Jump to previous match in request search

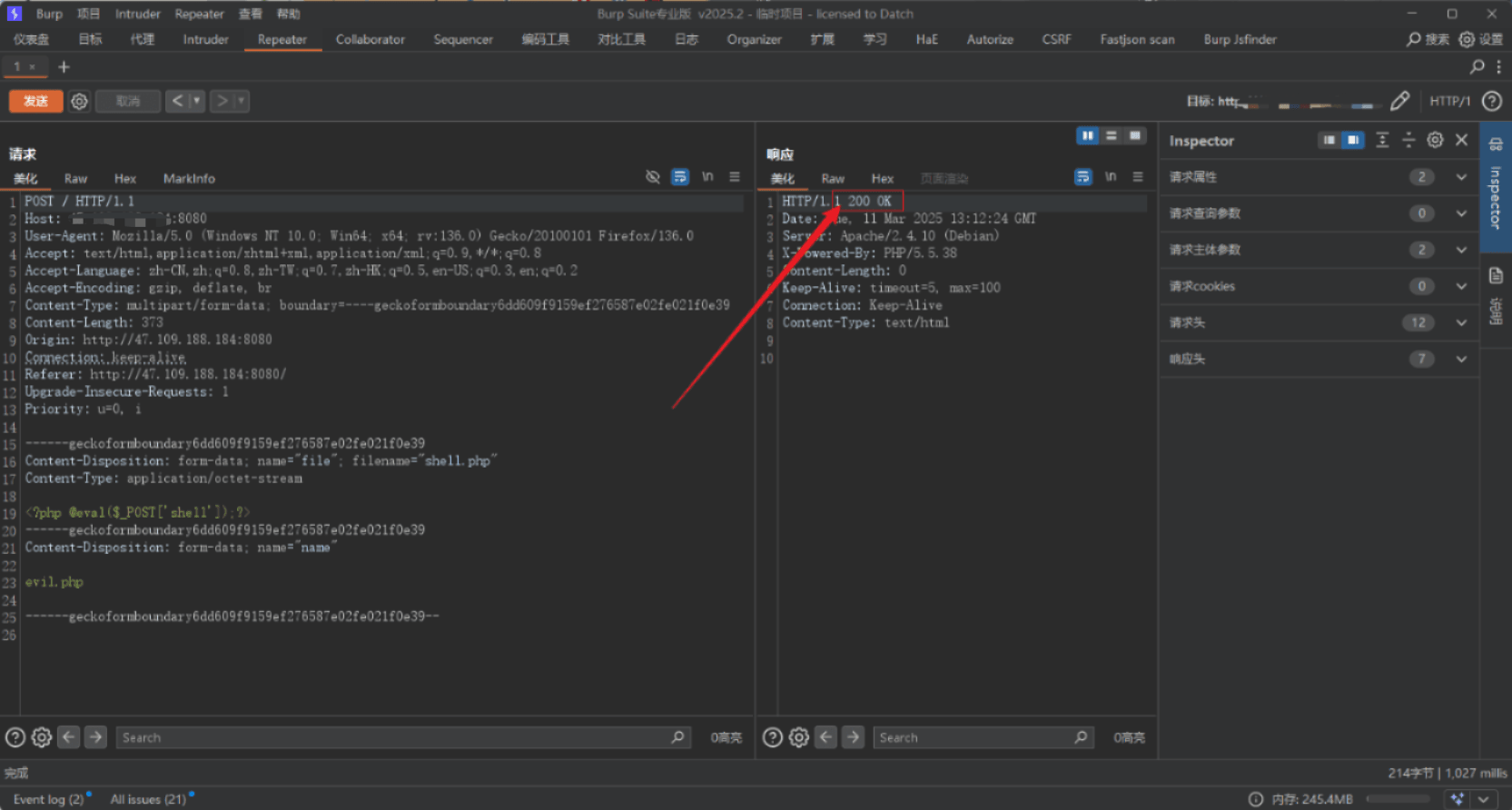coord(69,737)
